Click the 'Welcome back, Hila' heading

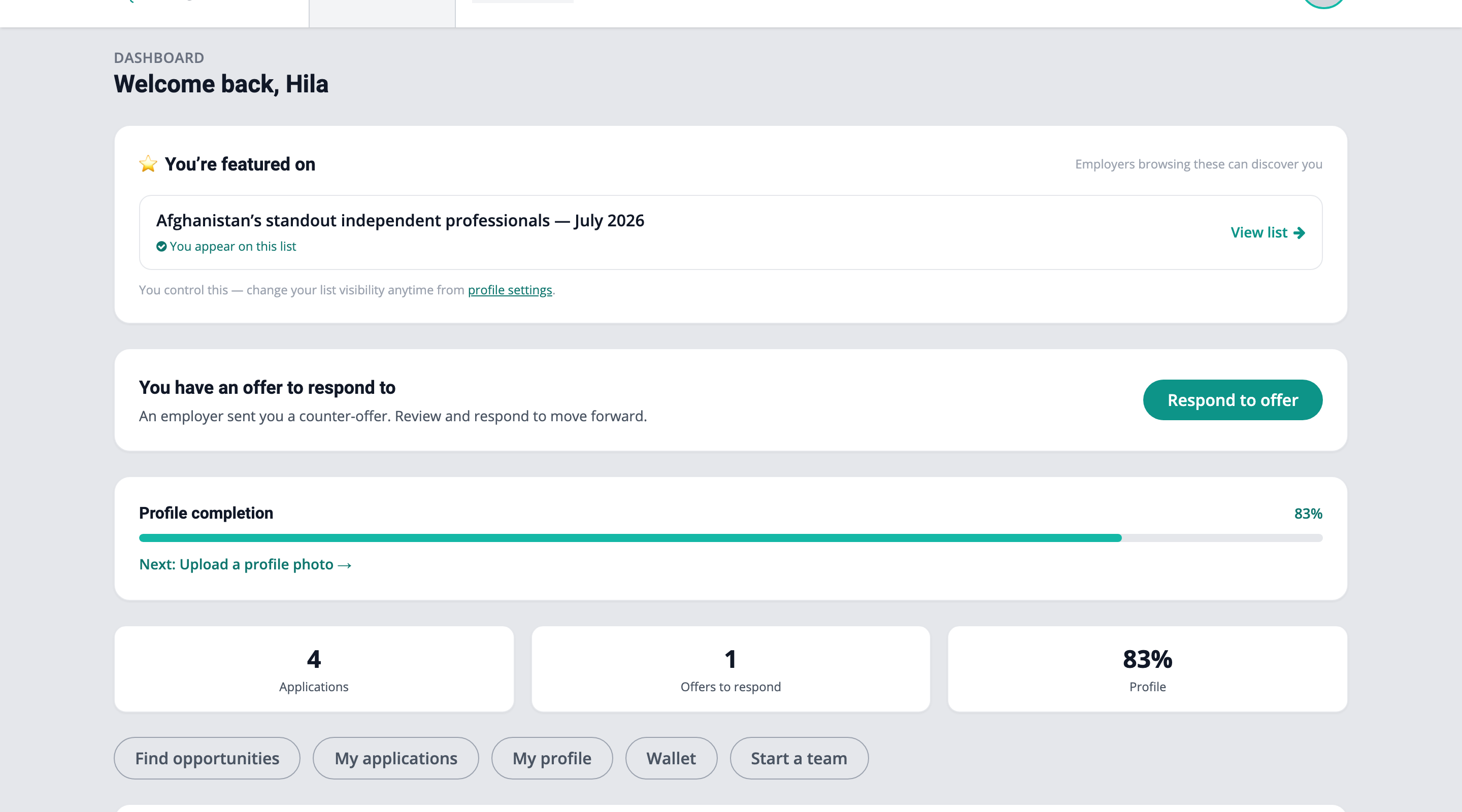coord(221,84)
